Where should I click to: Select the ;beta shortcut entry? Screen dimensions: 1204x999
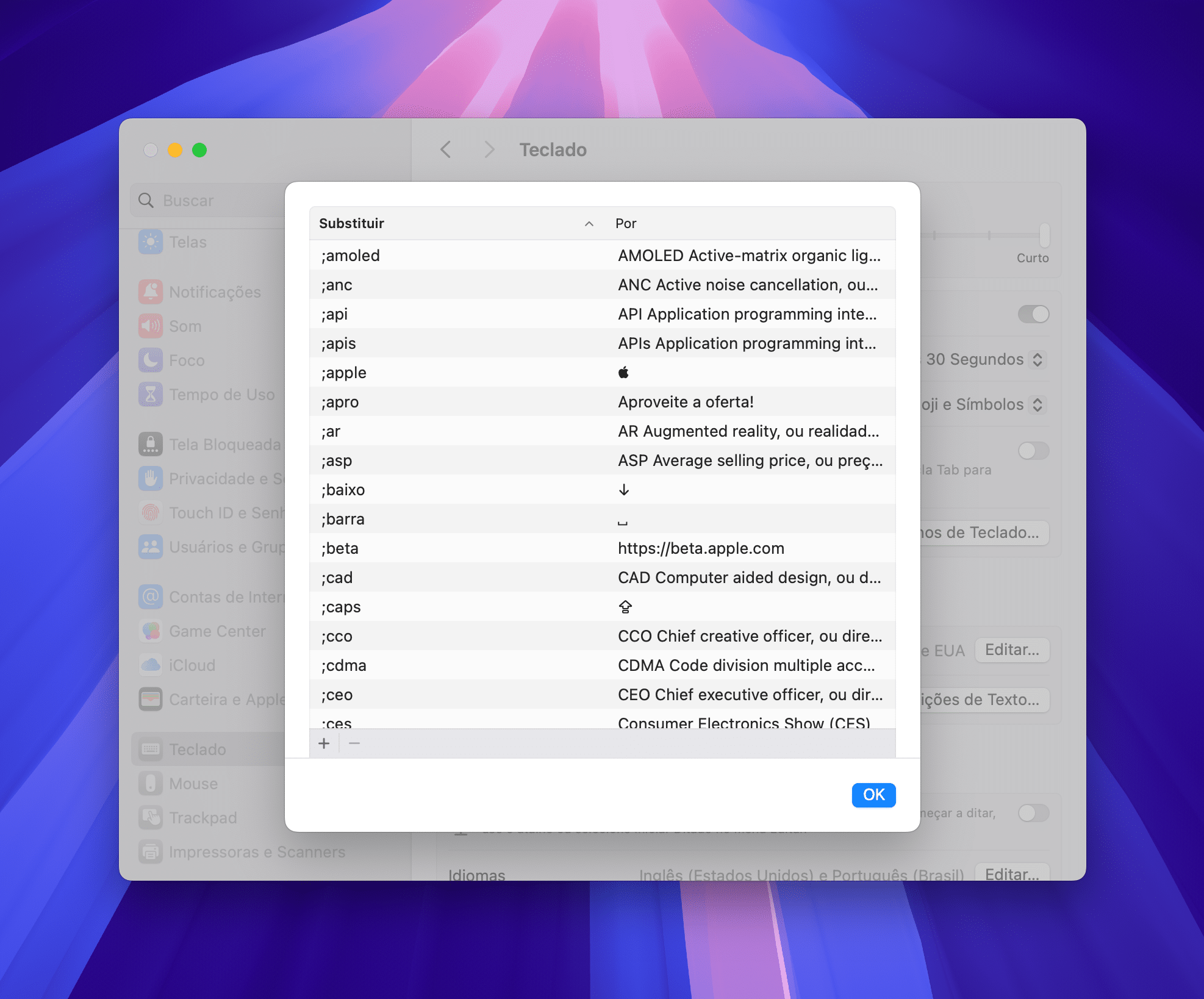click(340, 548)
